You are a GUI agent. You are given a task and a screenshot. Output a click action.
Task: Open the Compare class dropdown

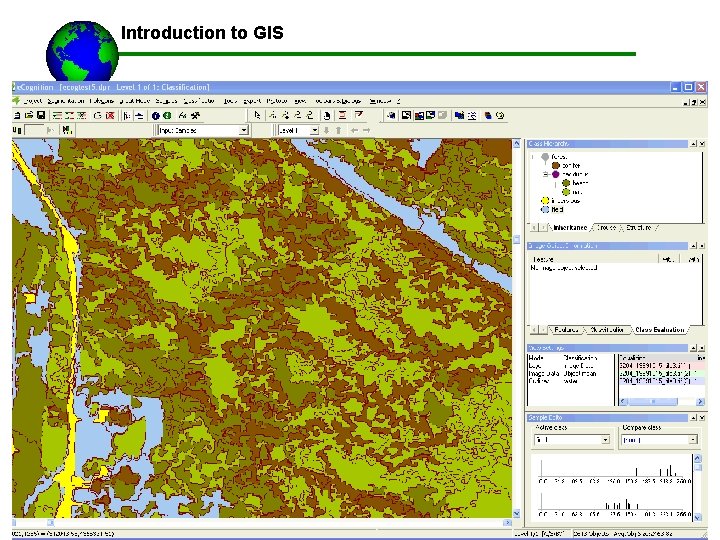pos(693,440)
